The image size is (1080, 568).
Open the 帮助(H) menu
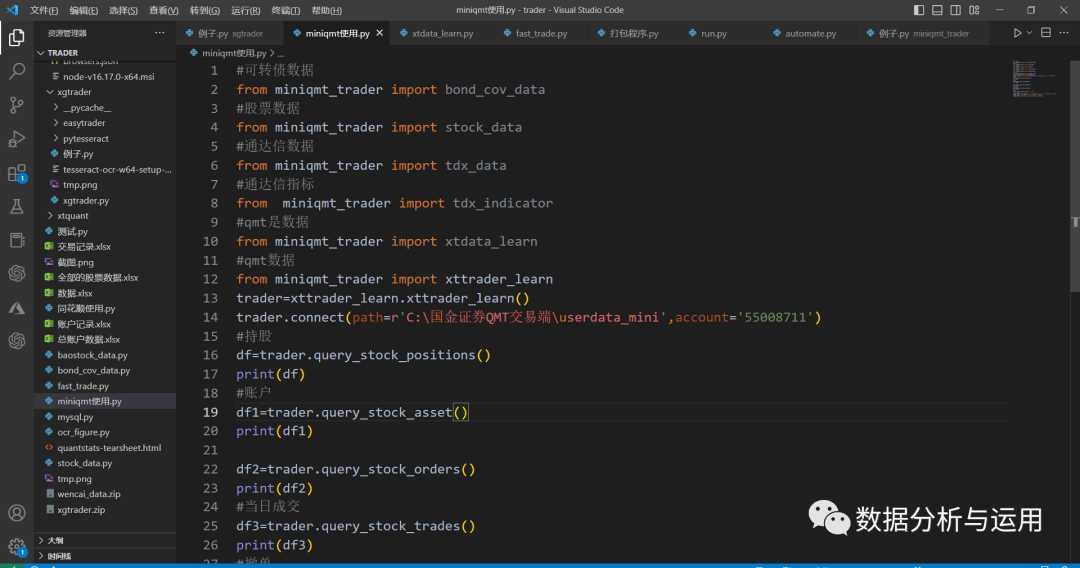(x=326, y=10)
